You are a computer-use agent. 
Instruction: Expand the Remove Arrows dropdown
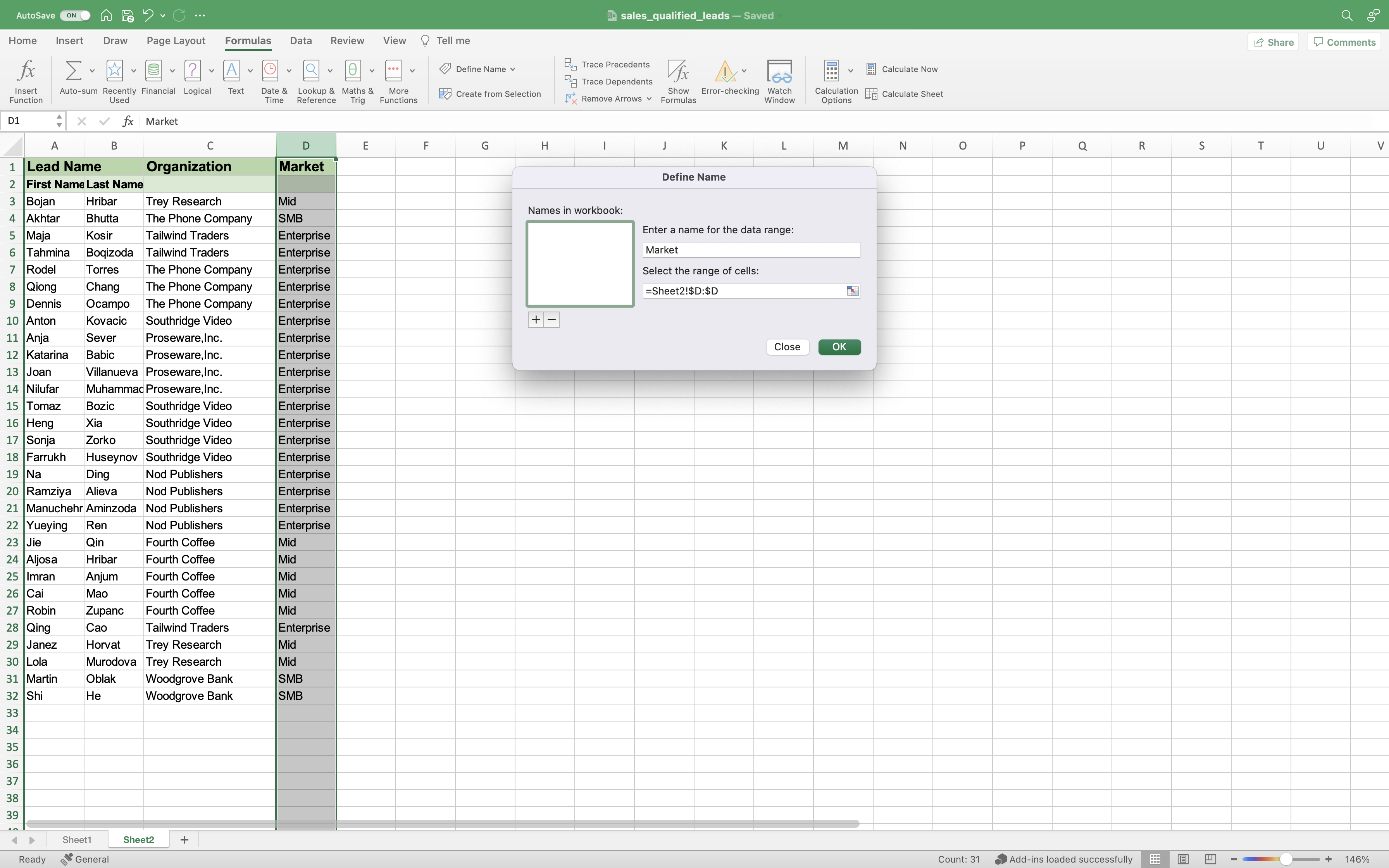[649, 99]
